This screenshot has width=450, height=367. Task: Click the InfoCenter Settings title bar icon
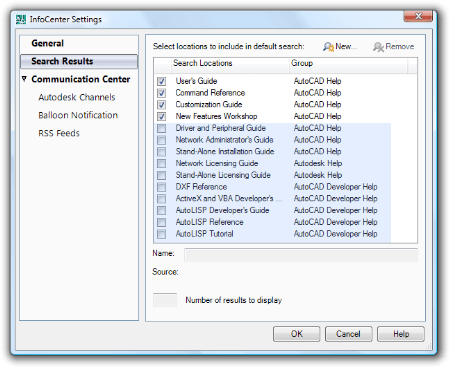21,19
